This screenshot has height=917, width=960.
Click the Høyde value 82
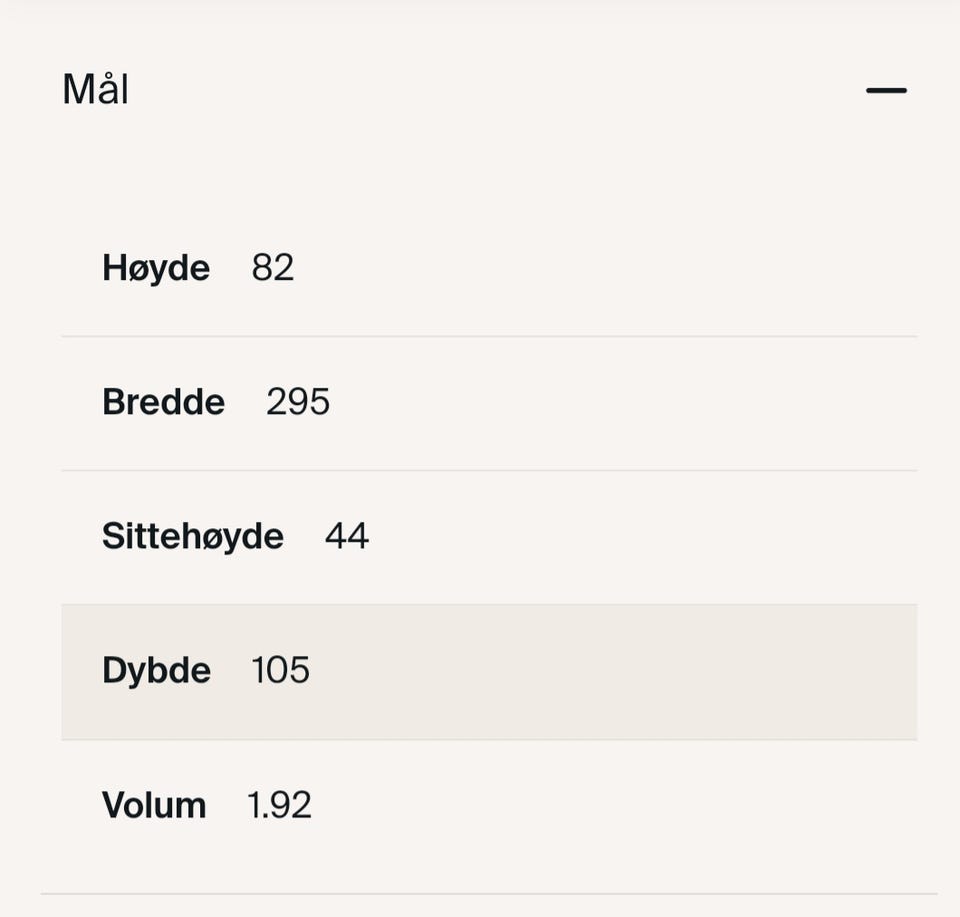click(x=272, y=268)
